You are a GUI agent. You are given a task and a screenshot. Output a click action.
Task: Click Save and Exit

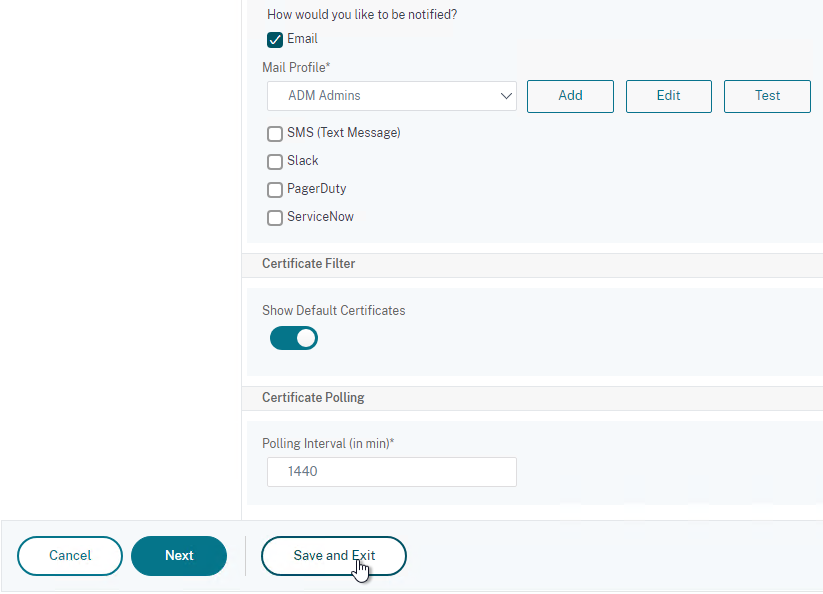coord(334,556)
